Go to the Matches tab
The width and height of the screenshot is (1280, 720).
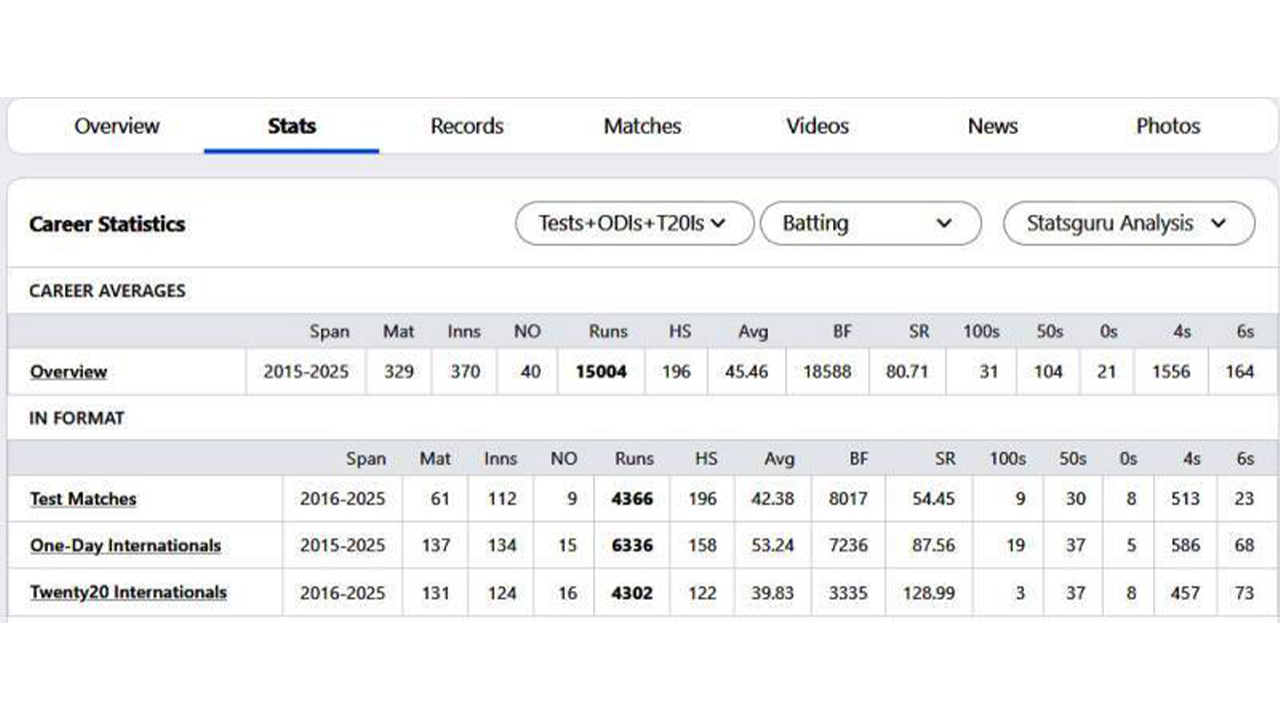pyautogui.click(x=642, y=126)
